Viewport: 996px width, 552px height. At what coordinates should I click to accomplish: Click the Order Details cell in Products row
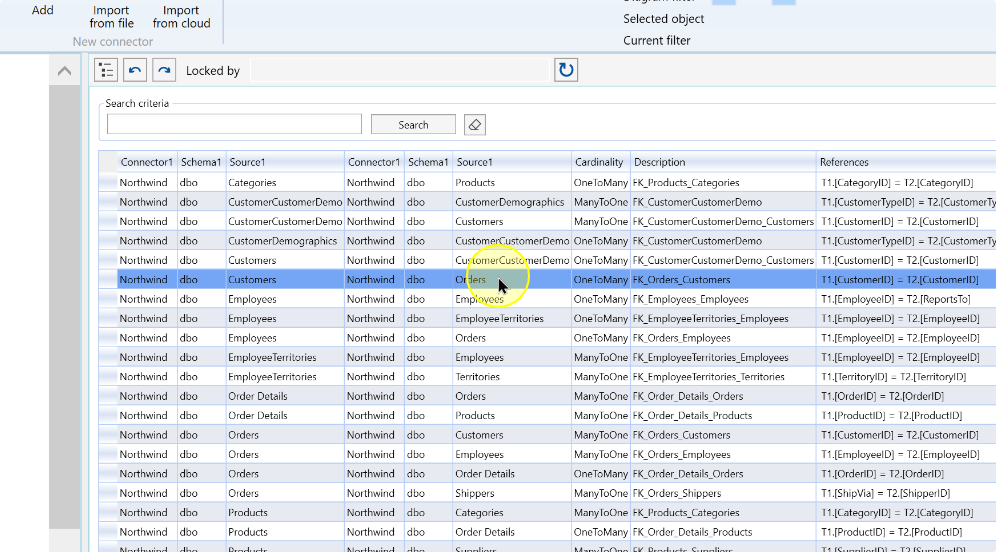[511, 532]
